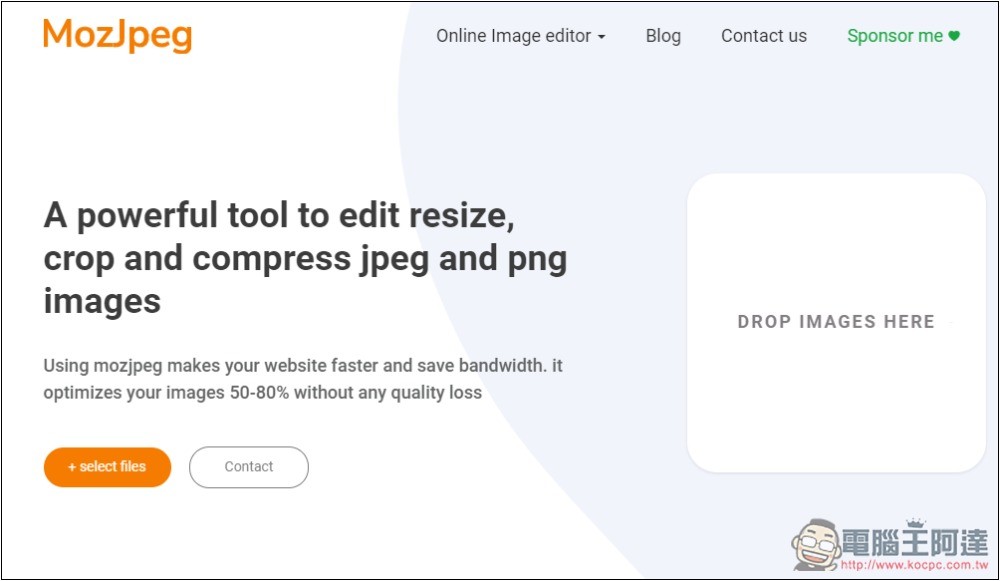Click the paragraph starting 'Using mozjpeg makes your website'
Image resolution: width=1000 pixels, height=581 pixels.
pos(303,379)
